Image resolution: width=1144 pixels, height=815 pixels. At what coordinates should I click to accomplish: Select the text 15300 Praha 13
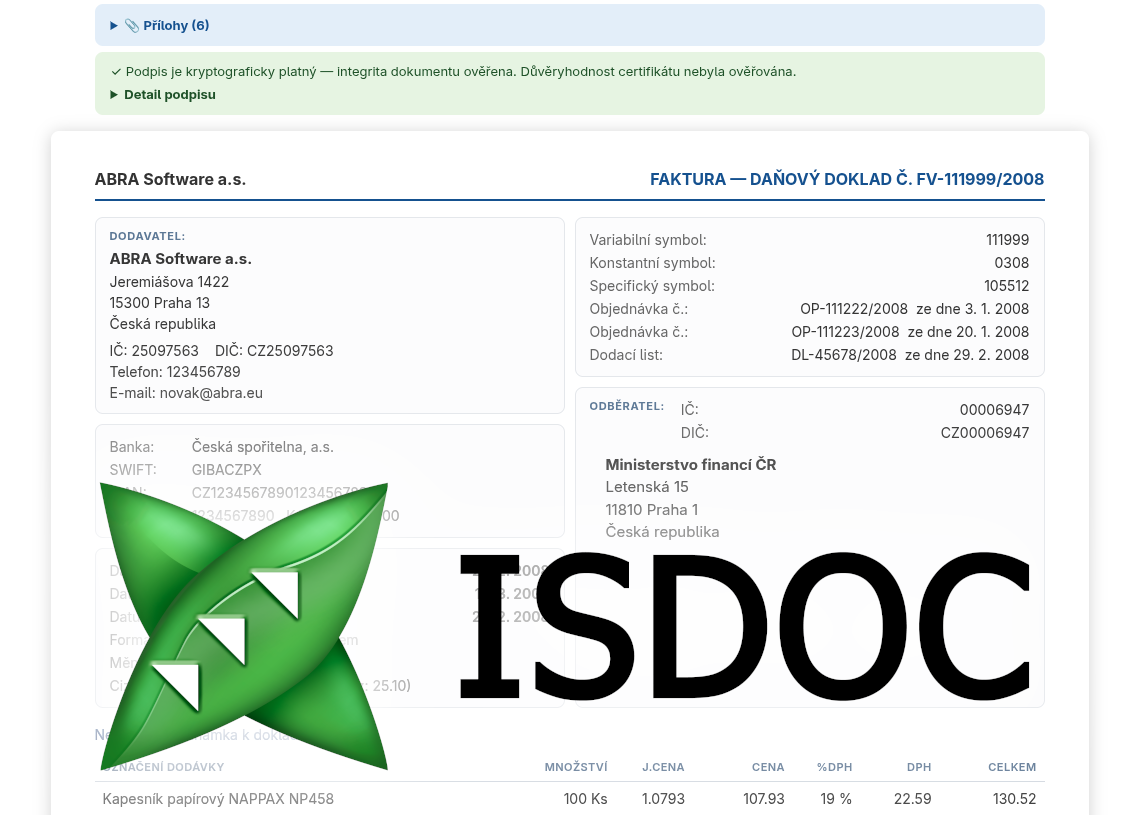tap(160, 303)
